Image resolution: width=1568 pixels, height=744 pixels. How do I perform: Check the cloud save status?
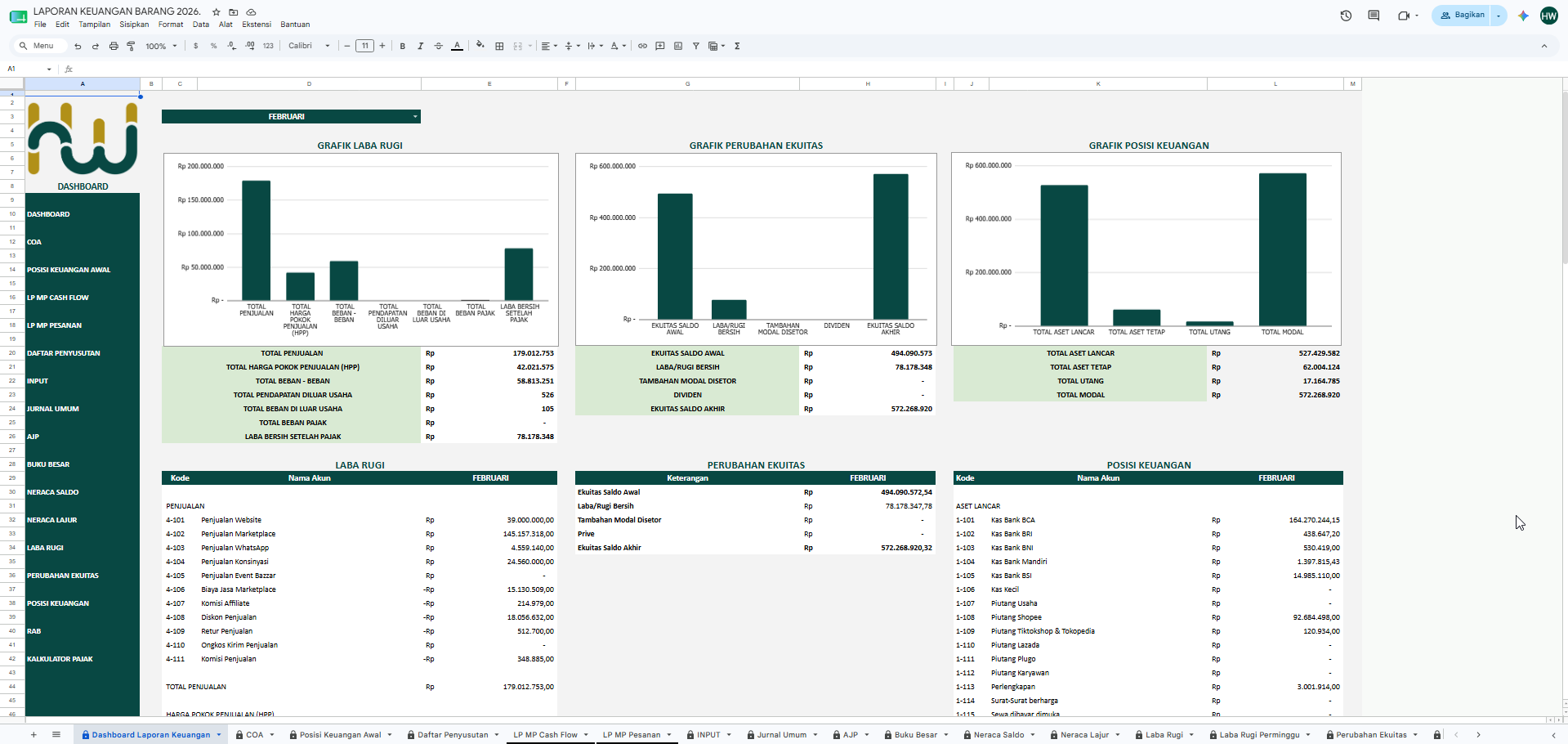click(251, 12)
